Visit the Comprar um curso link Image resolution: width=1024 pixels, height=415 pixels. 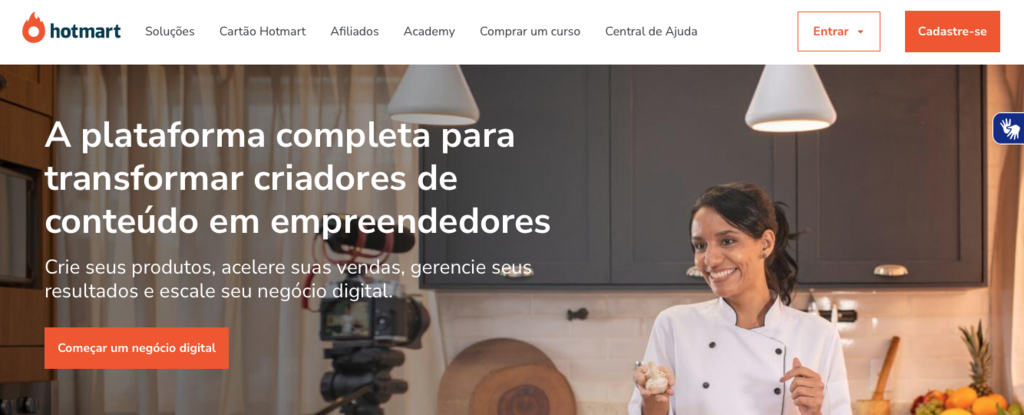530,31
